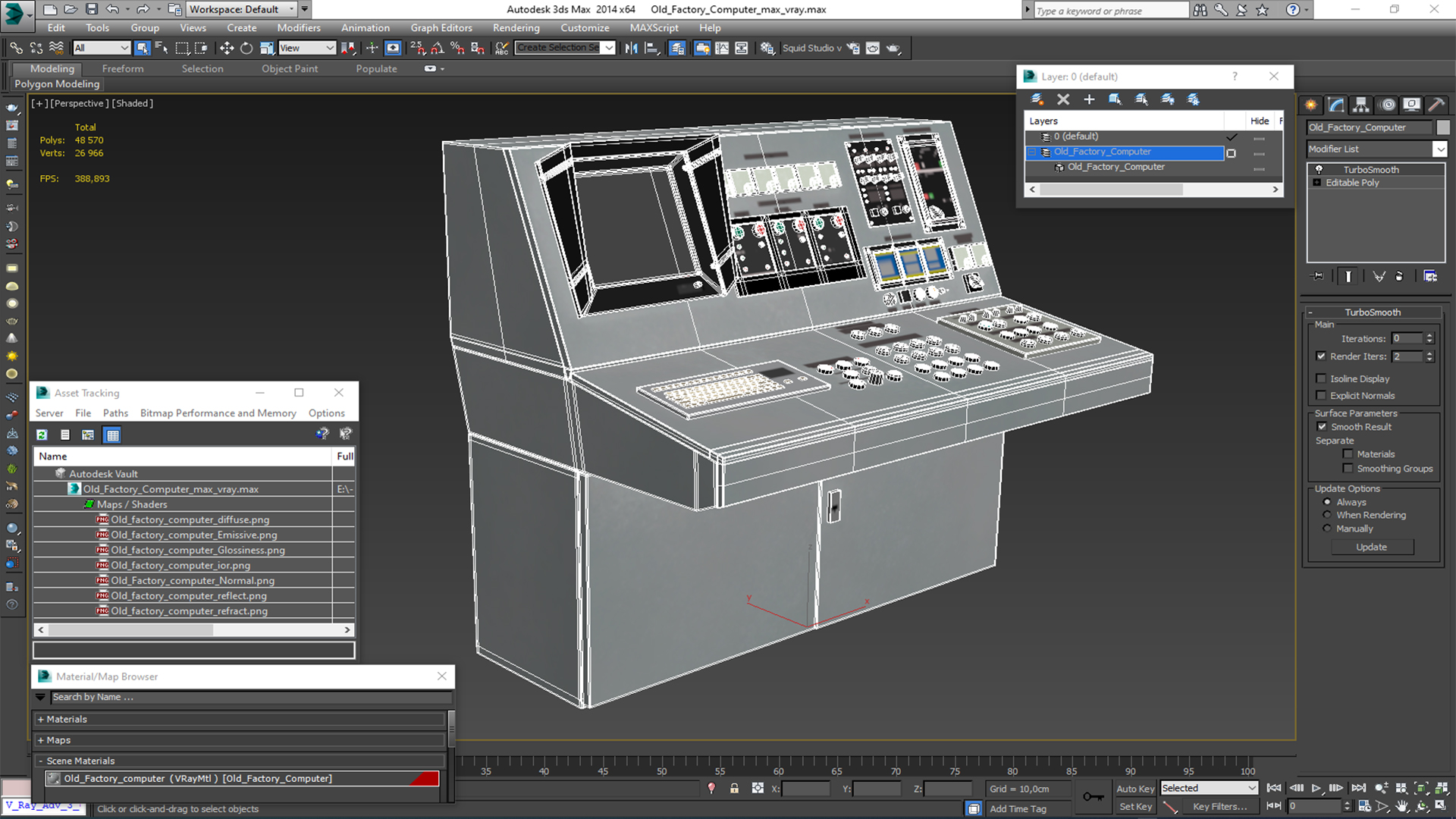Click the Mirror tool icon

pyautogui.click(x=632, y=48)
